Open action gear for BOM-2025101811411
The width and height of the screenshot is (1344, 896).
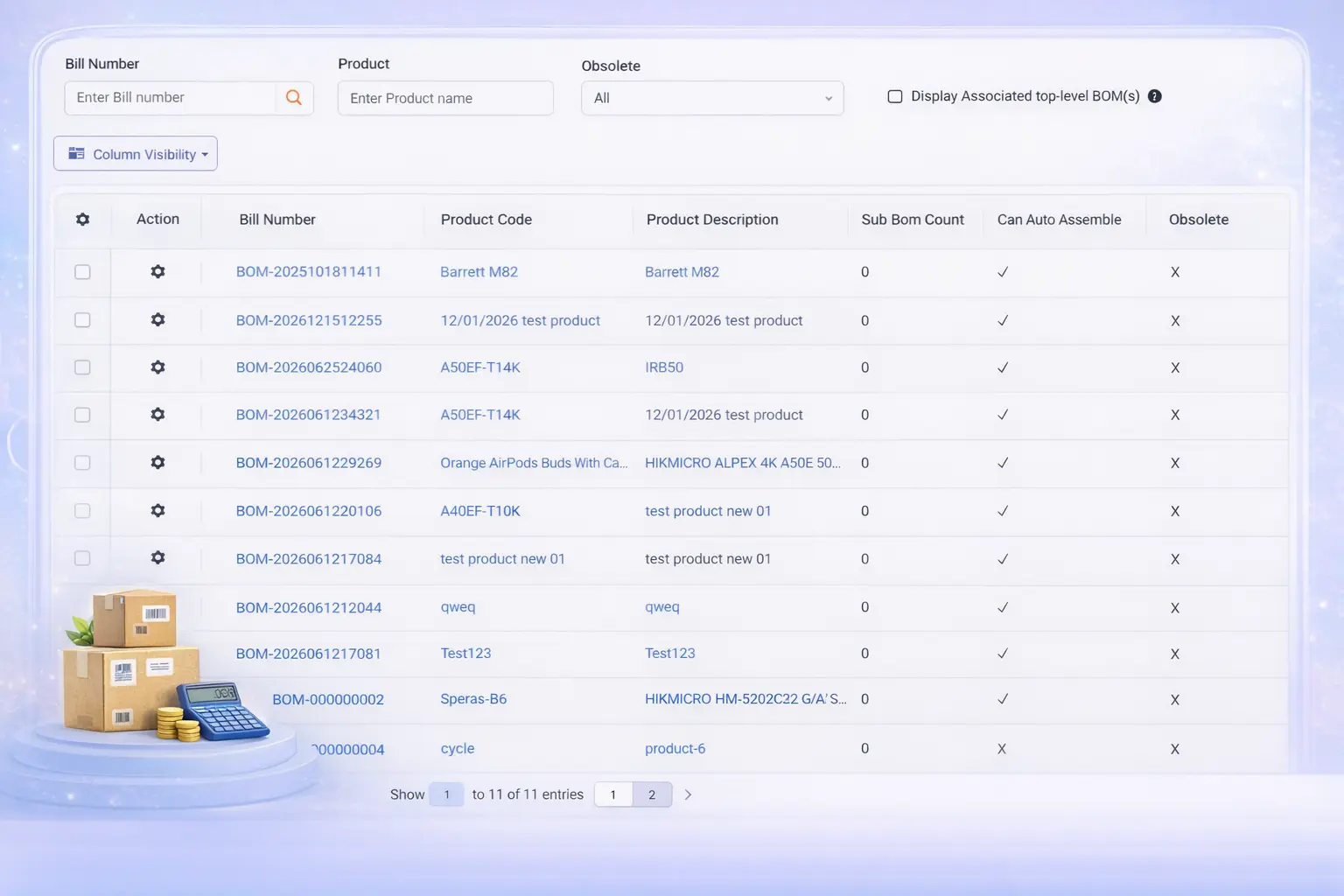click(157, 272)
